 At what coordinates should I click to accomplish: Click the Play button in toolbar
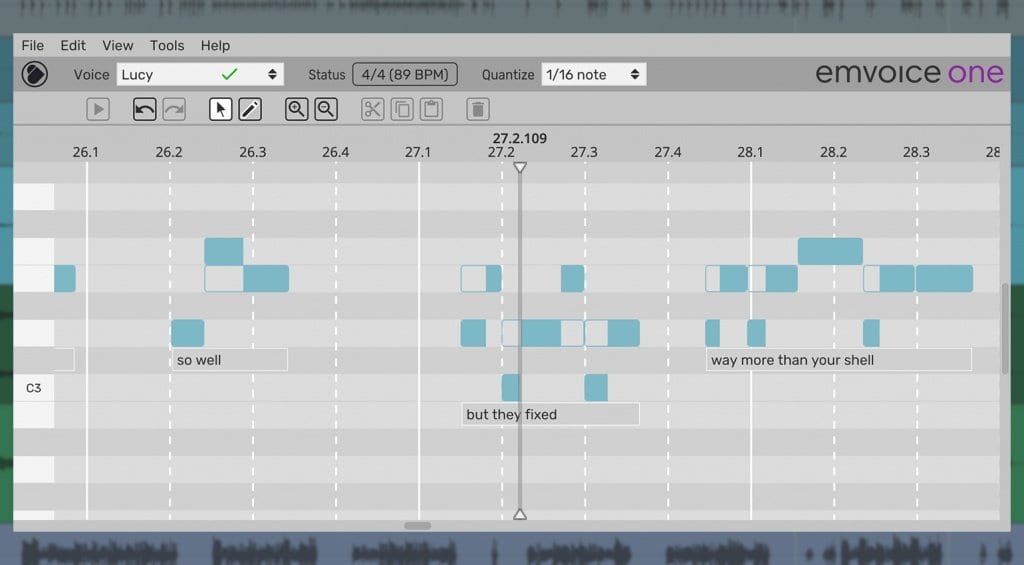(98, 109)
